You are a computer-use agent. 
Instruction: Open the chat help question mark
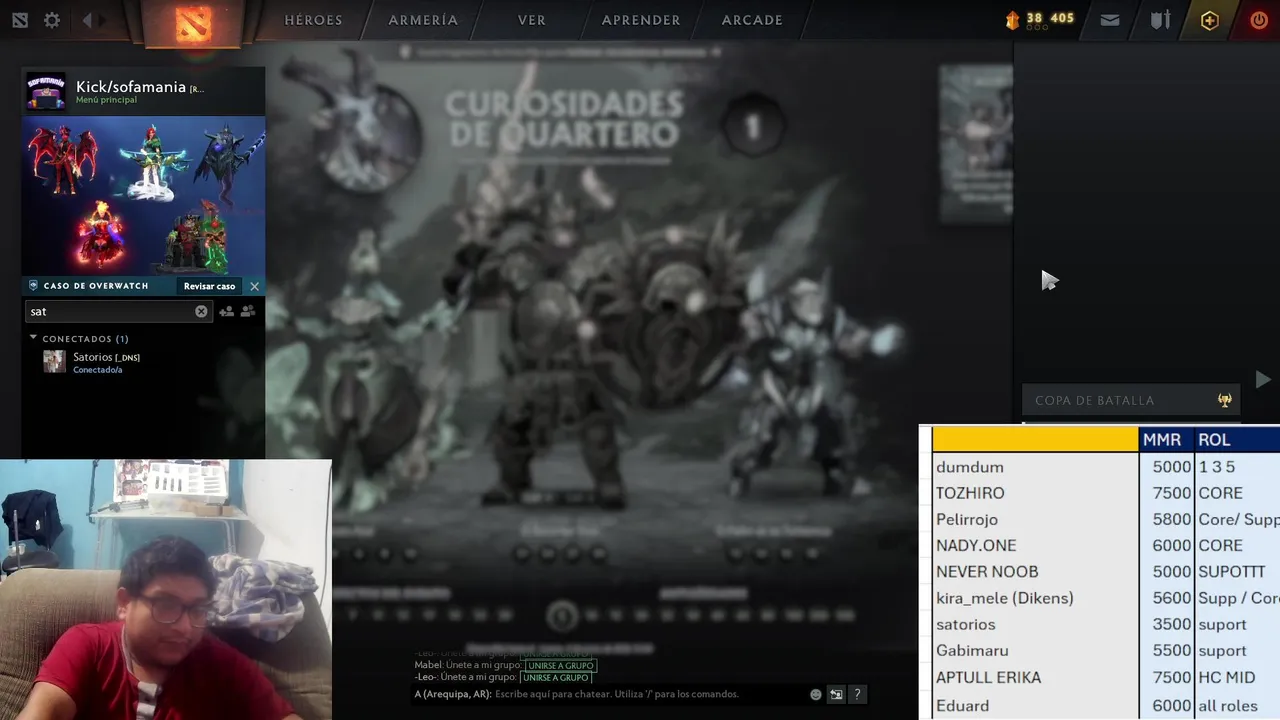point(857,694)
